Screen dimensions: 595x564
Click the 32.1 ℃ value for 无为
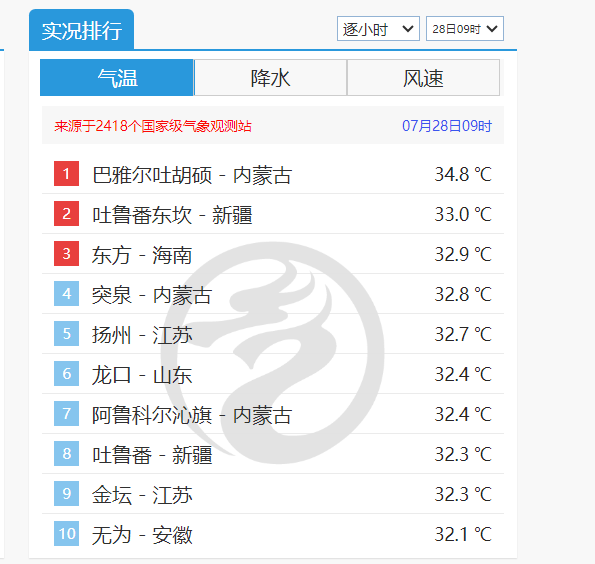[463, 534]
